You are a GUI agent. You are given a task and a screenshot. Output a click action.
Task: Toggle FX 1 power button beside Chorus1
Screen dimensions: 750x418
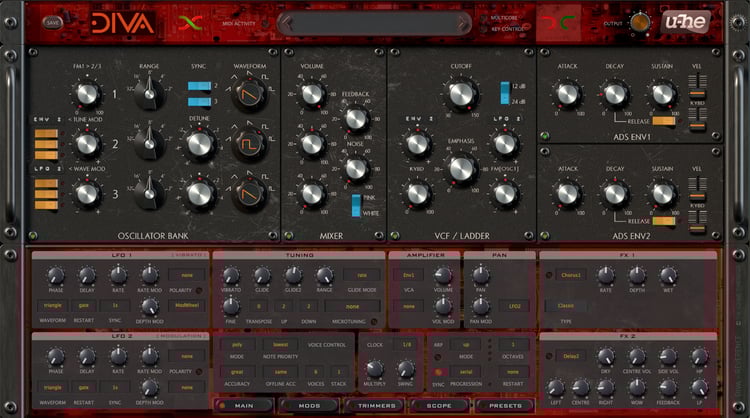point(549,275)
